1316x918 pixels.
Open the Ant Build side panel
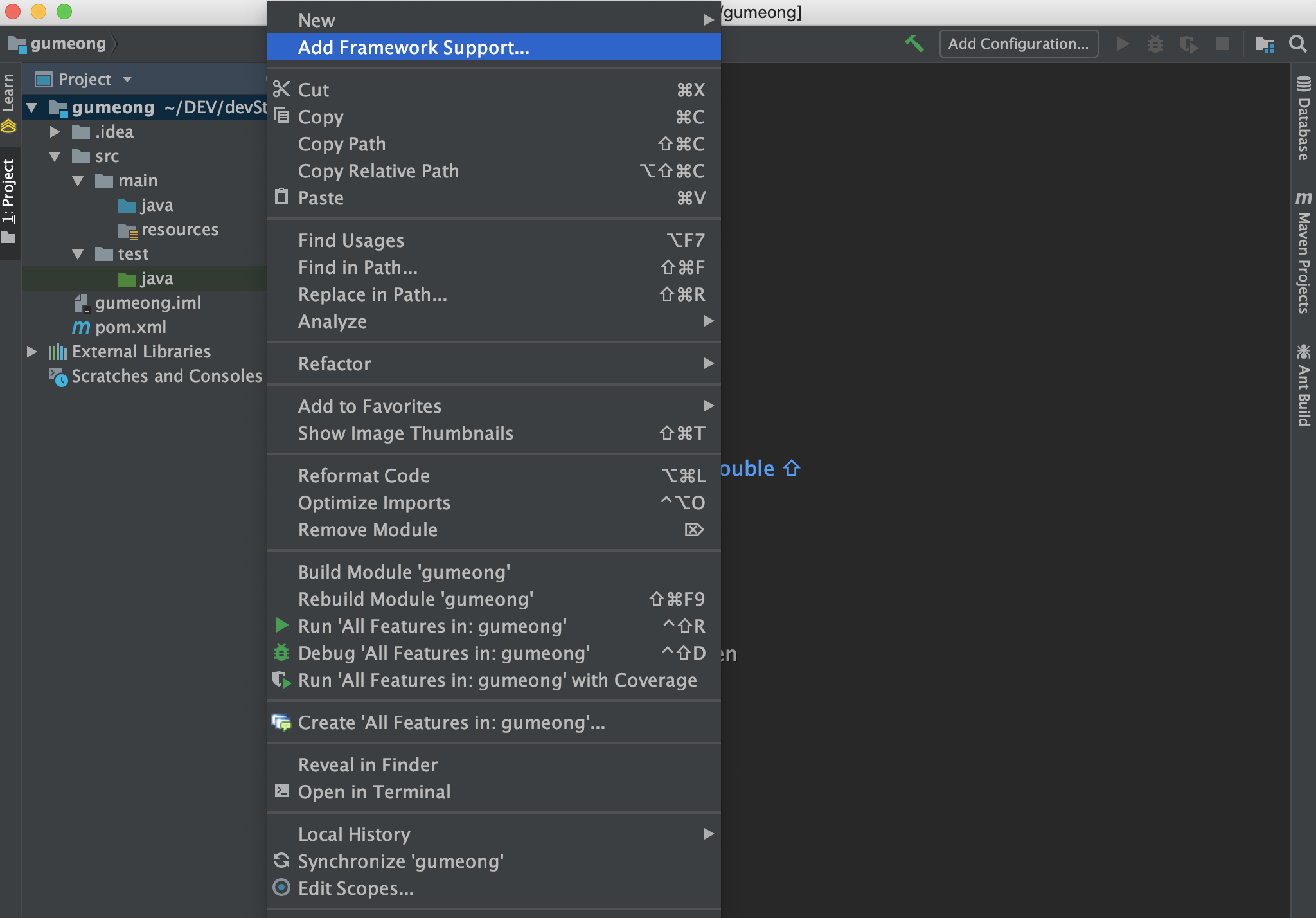[x=1303, y=386]
